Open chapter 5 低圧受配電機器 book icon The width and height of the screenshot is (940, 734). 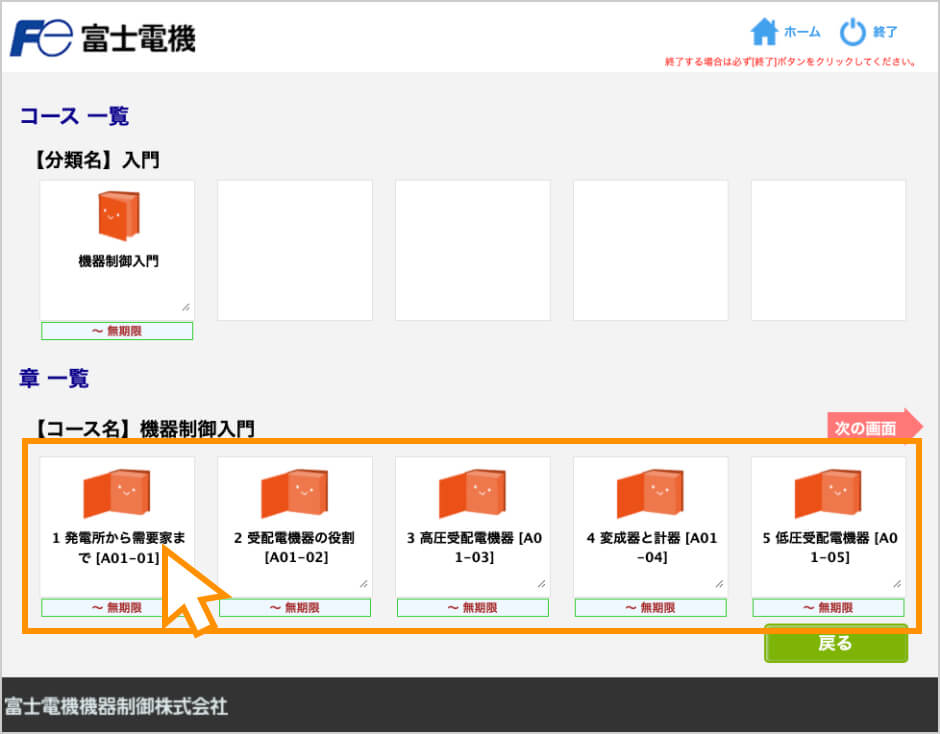click(x=828, y=493)
